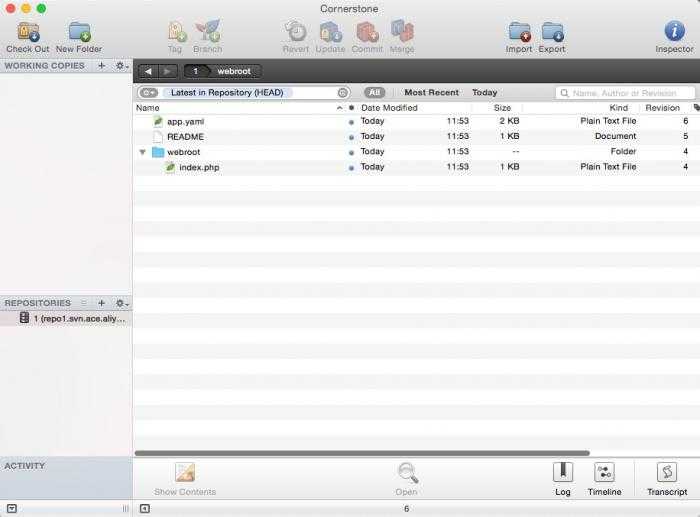Select the Most Recent filter
The width and height of the screenshot is (700, 517).
(431, 92)
